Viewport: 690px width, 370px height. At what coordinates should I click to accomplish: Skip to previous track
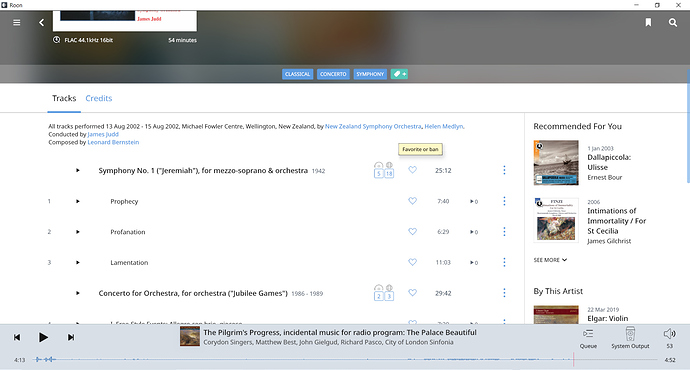[x=17, y=337]
